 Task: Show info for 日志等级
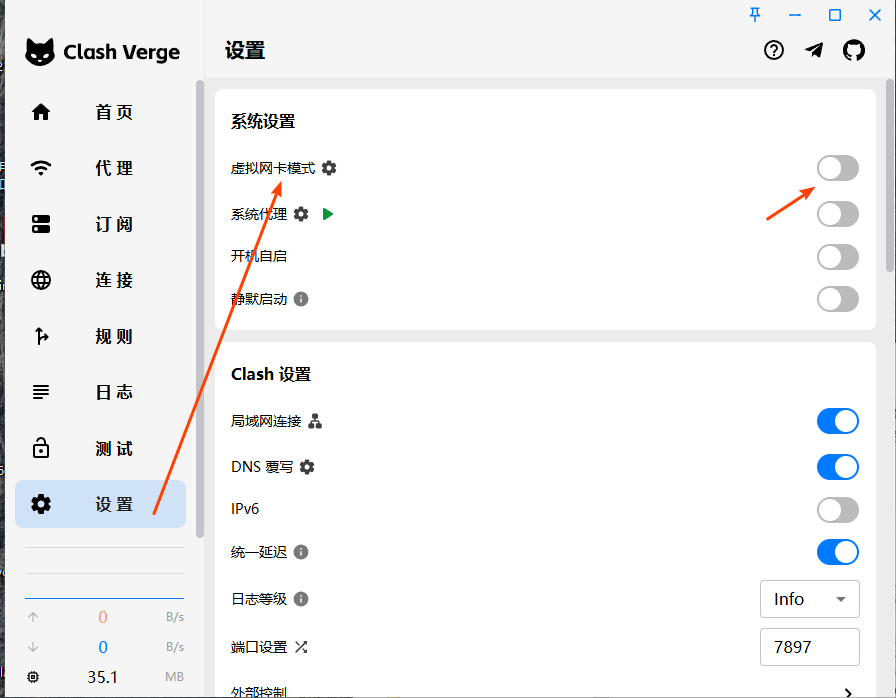[x=301, y=599]
